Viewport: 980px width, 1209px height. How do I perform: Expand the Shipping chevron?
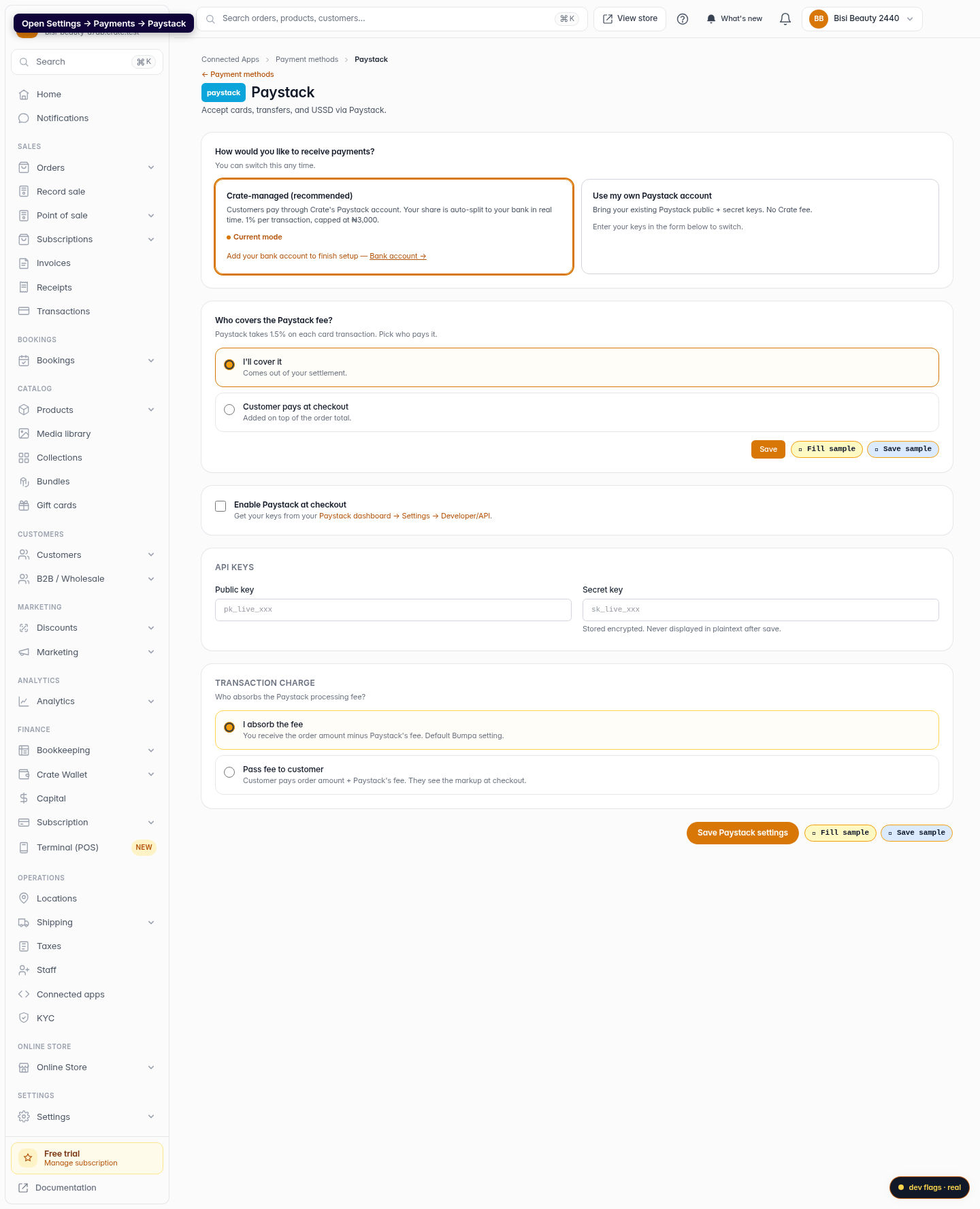pos(151,923)
